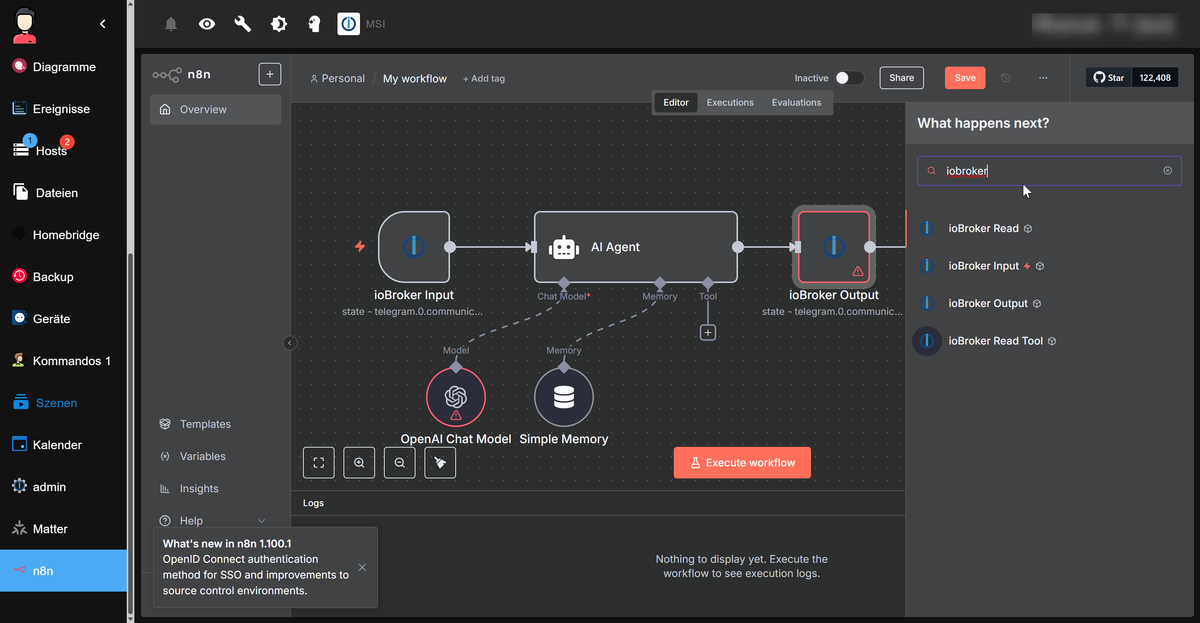Select the AI Agent node
This screenshot has height=623, width=1200.
(636, 247)
